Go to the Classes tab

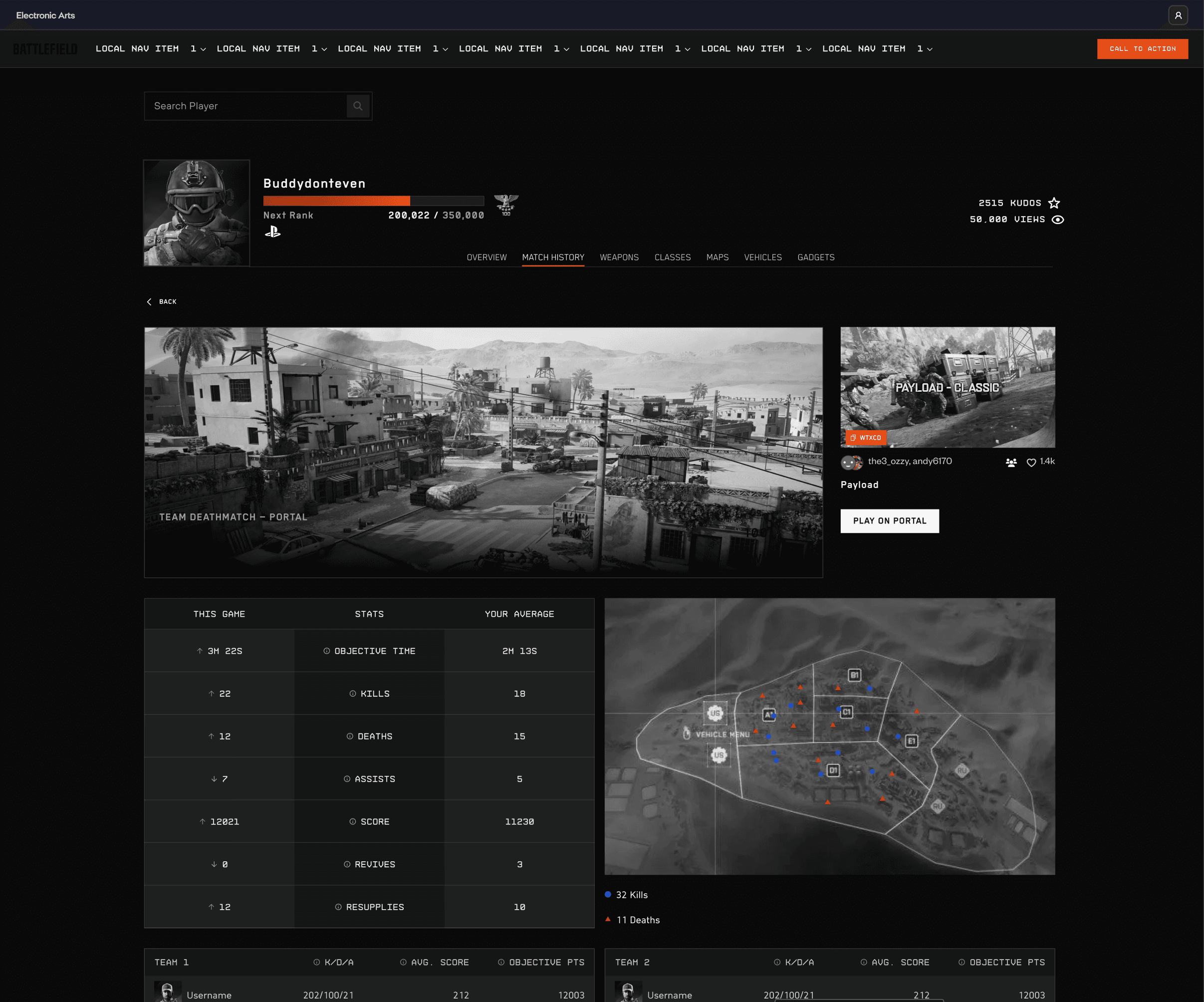673,257
